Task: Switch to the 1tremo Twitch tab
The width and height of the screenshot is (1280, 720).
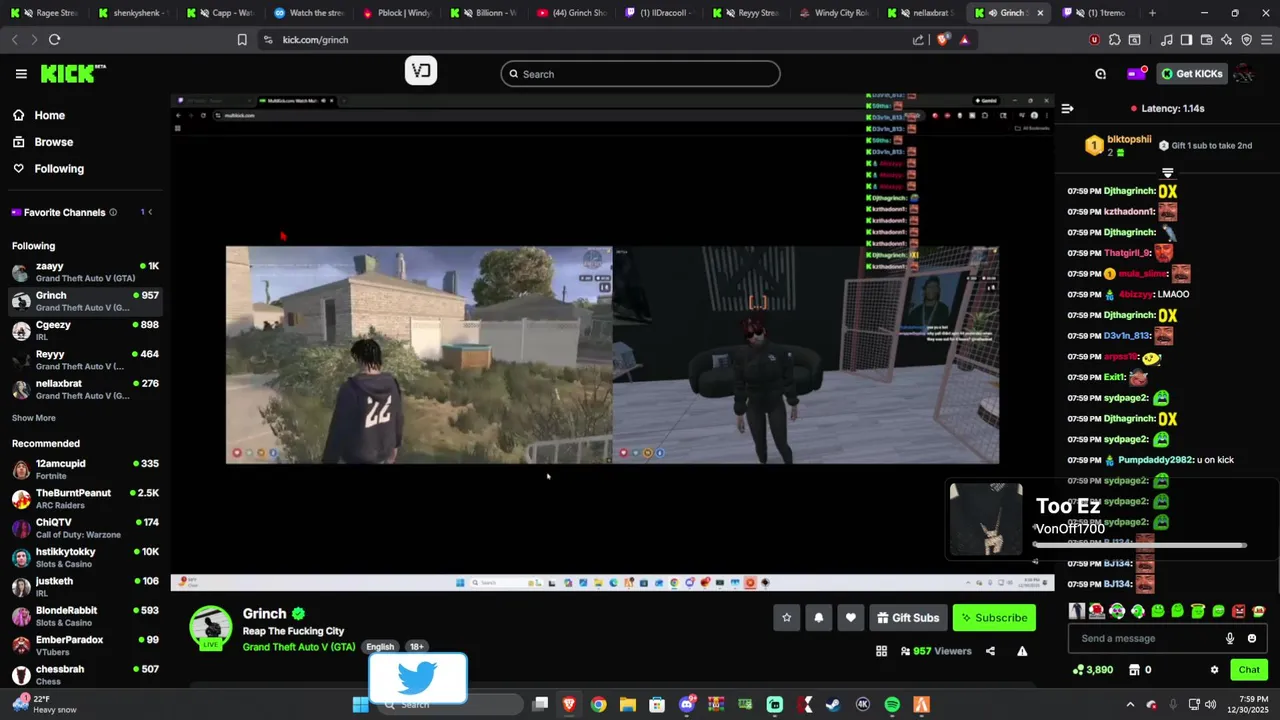Action: pos(1095,13)
